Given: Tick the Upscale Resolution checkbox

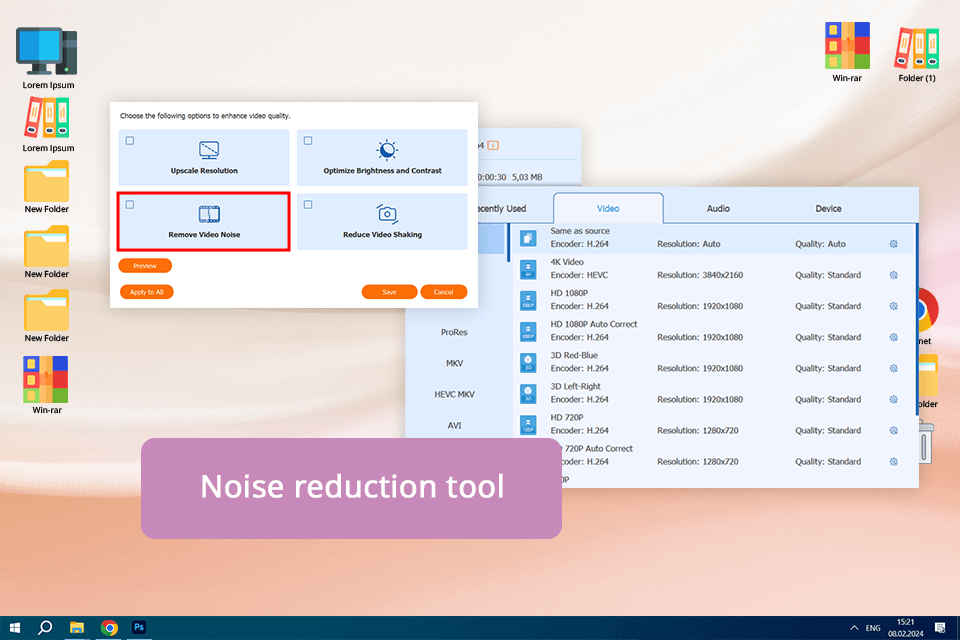Looking at the screenshot, I should tap(130, 141).
